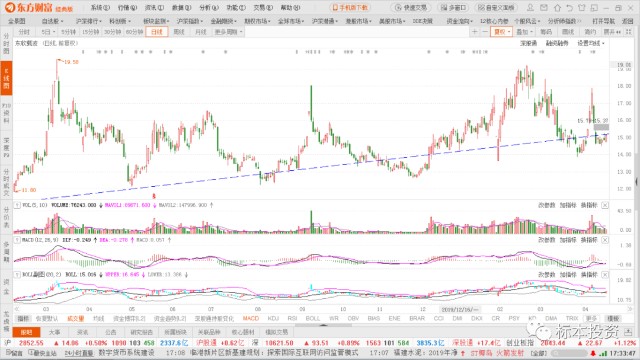
Task: Open the 分析 menu in menu bar
Action: [x=209, y=8]
